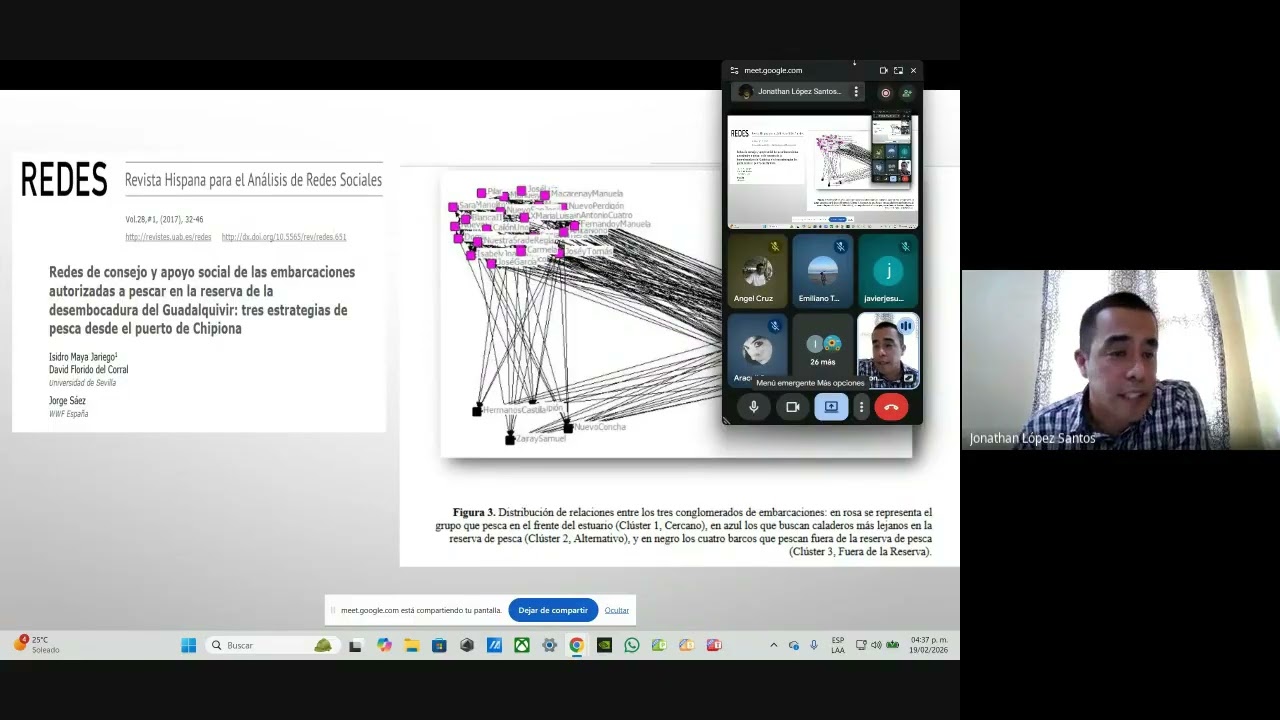Click the site info icon beside meet.google.com
The width and height of the screenshot is (1280, 720).
[734, 70]
